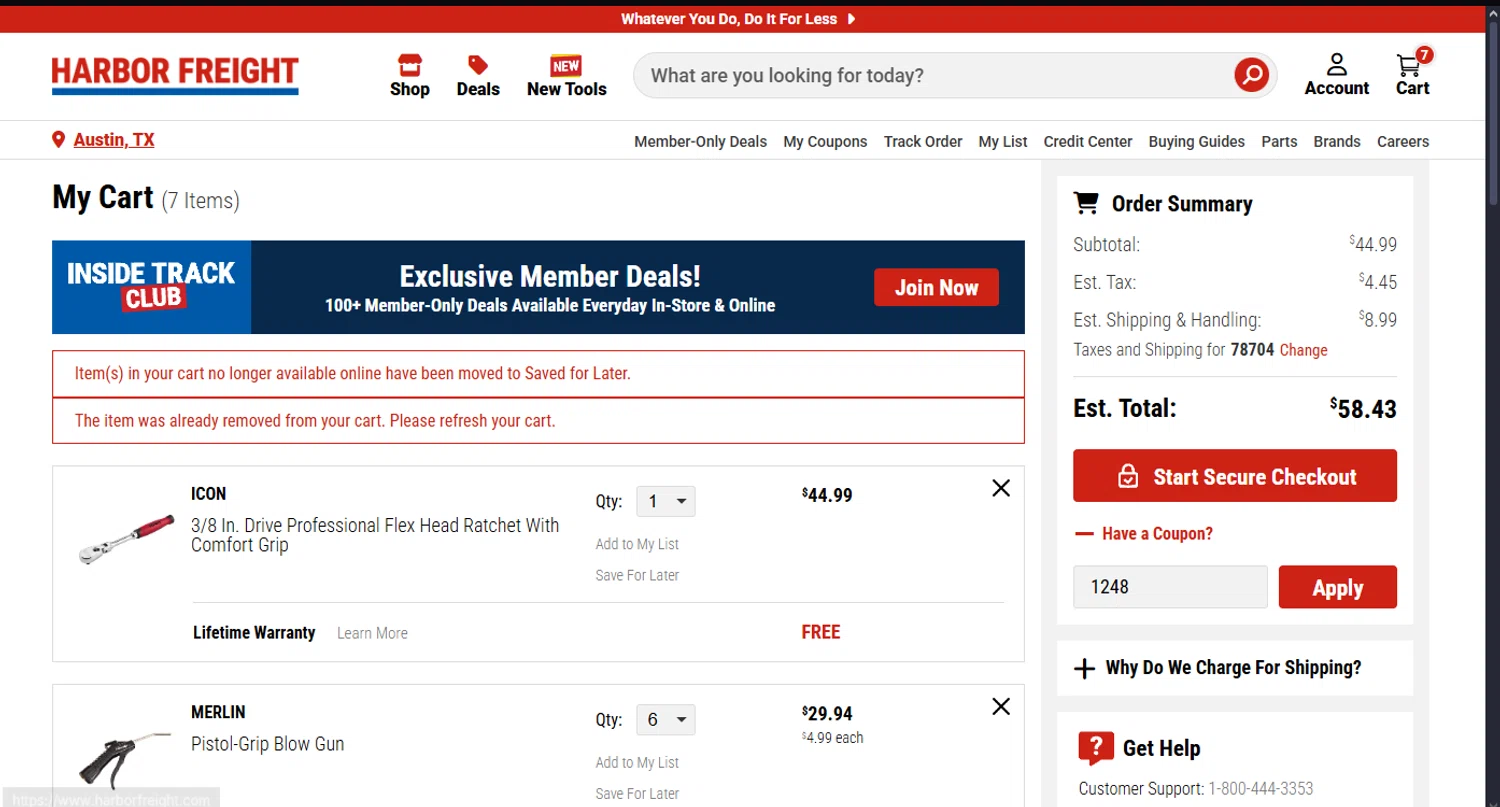Add MERLIN blow gun to My List
1500x807 pixels.
pyautogui.click(x=637, y=762)
